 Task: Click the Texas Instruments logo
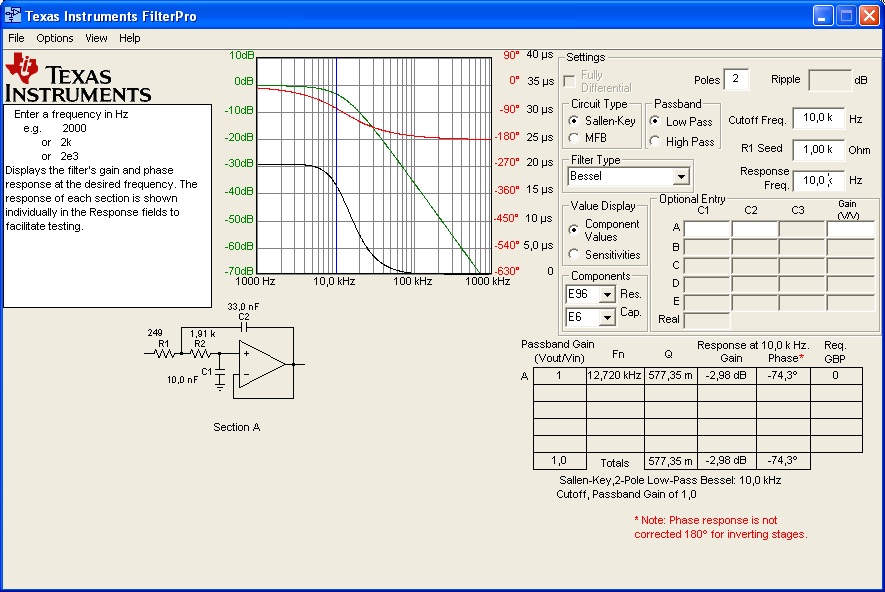point(78,78)
